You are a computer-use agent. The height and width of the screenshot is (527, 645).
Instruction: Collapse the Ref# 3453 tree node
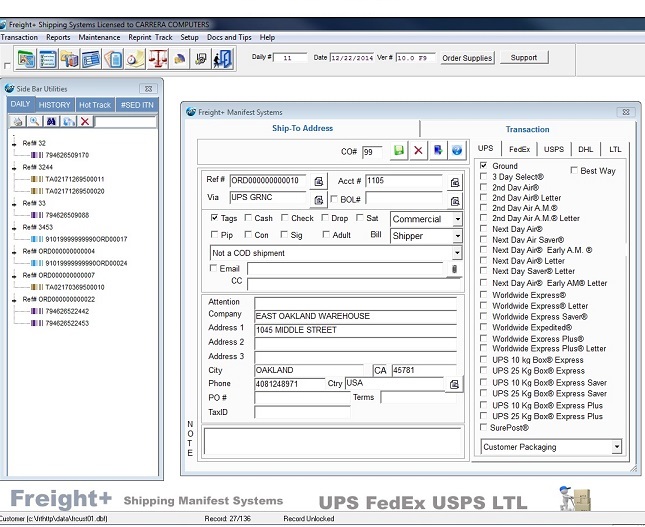[14, 228]
